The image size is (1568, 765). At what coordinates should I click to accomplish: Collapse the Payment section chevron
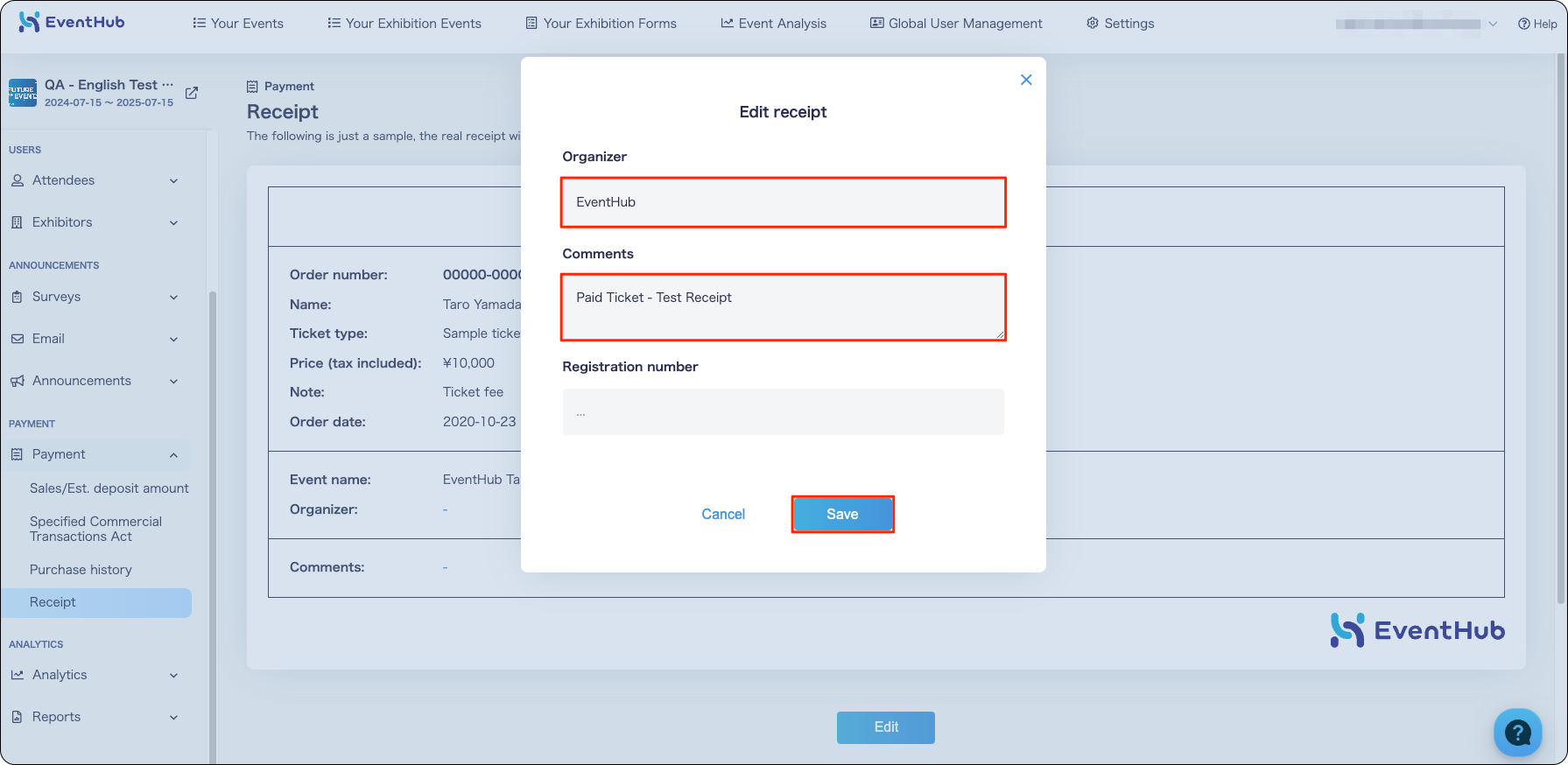(x=173, y=455)
